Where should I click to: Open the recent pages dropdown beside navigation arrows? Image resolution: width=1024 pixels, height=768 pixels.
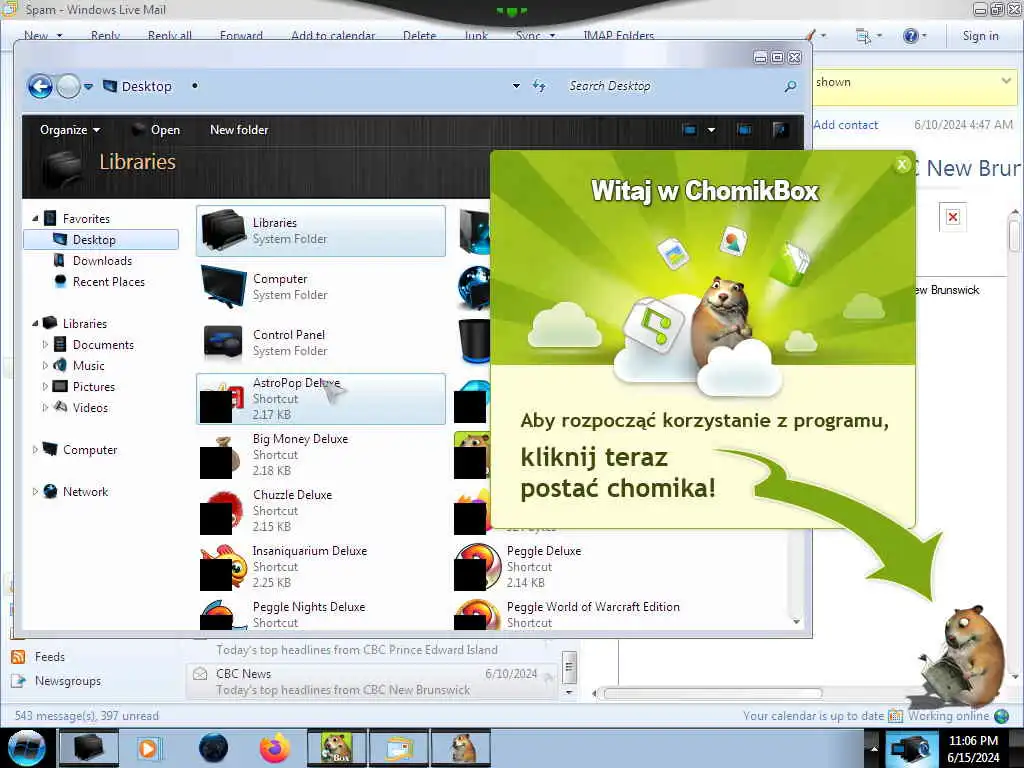pos(88,86)
